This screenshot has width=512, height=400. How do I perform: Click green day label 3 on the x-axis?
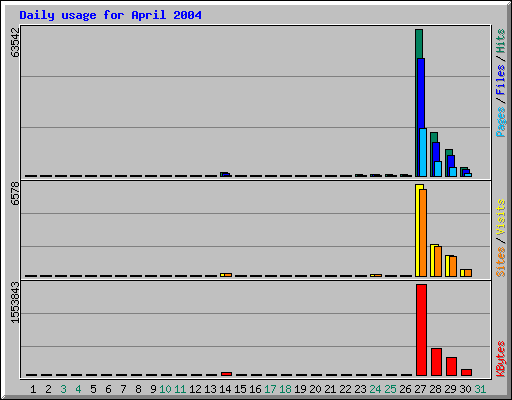(x=63, y=389)
